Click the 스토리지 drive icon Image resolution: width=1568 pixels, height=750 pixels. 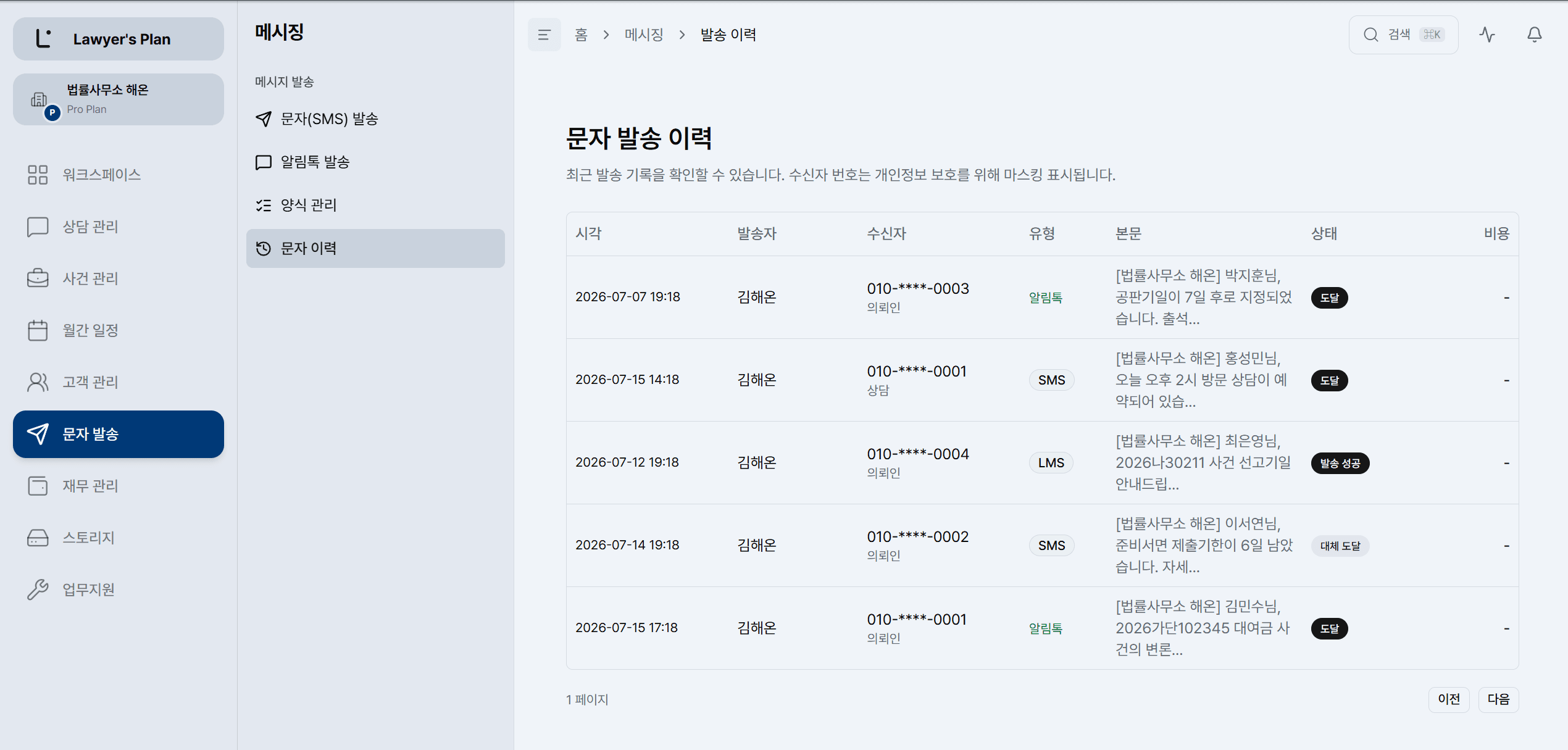point(38,538)
